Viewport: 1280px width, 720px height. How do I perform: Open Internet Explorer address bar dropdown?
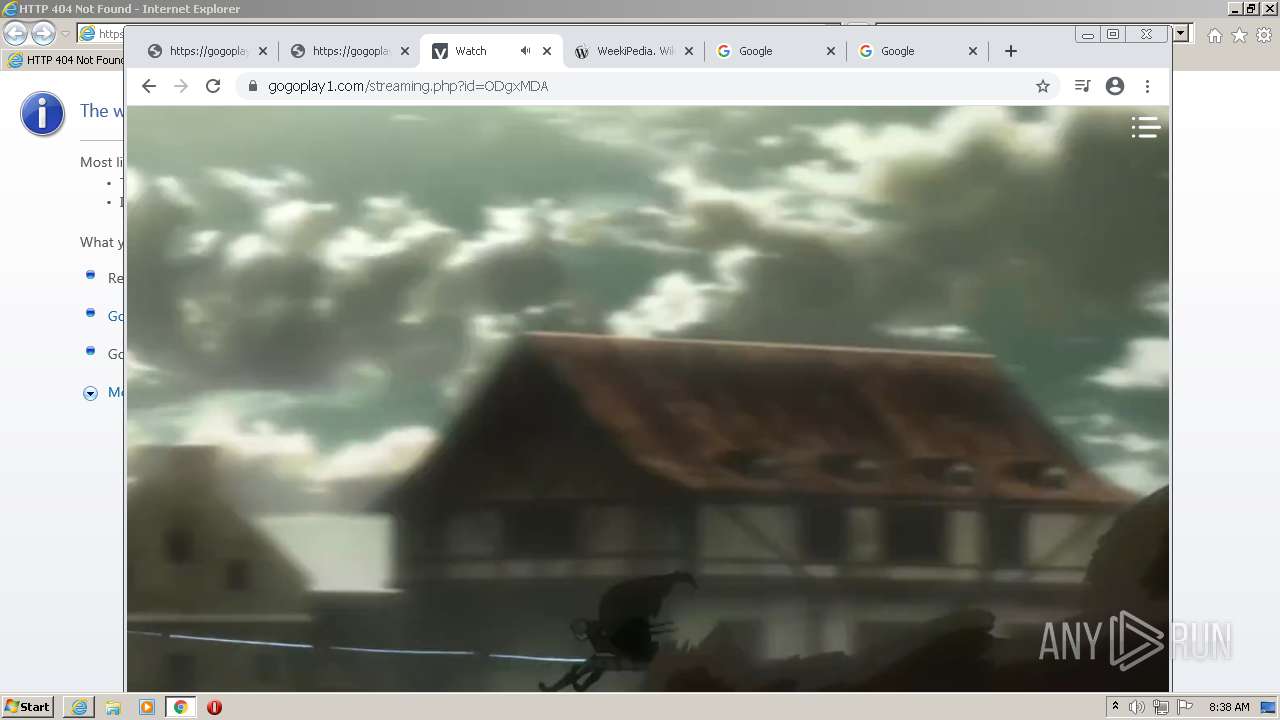click(x=1181, y=34)
